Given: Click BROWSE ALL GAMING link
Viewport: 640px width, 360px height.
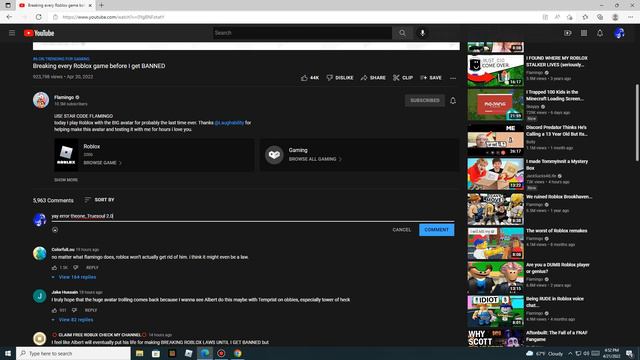Looking at the screenshot, I should [315, 159].
